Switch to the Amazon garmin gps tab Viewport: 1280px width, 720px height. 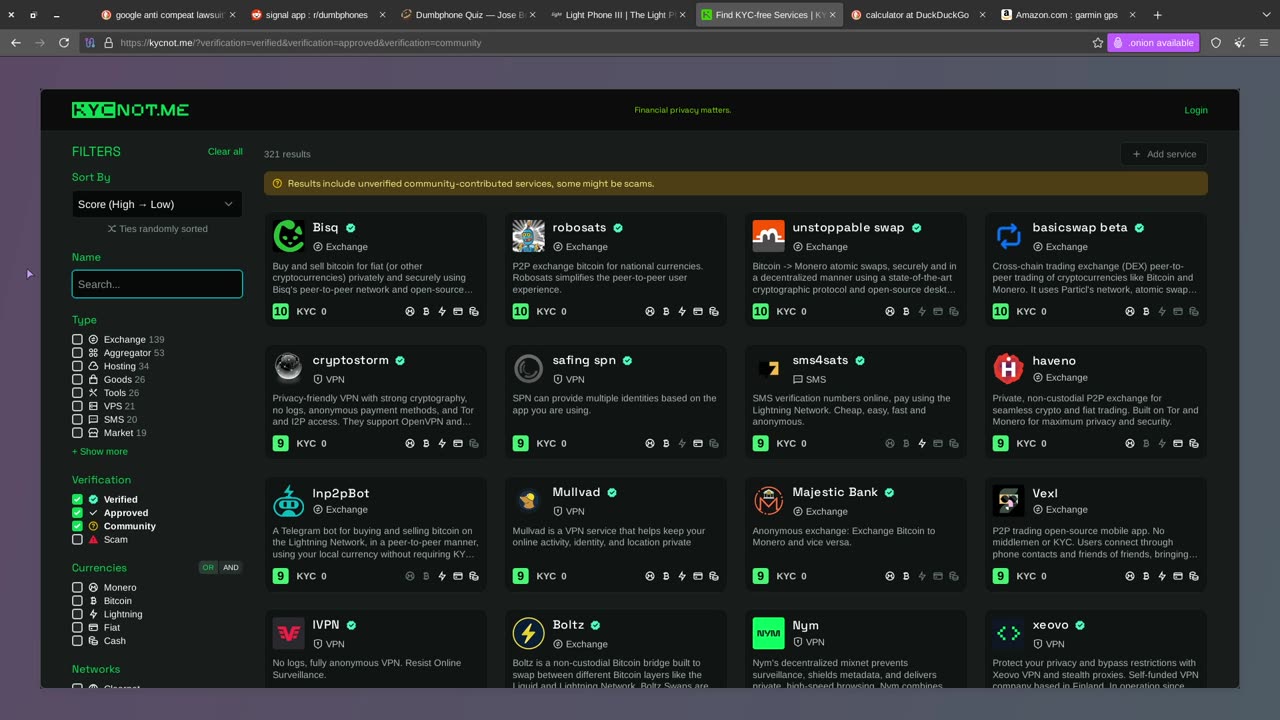[x=1066, y=15]
